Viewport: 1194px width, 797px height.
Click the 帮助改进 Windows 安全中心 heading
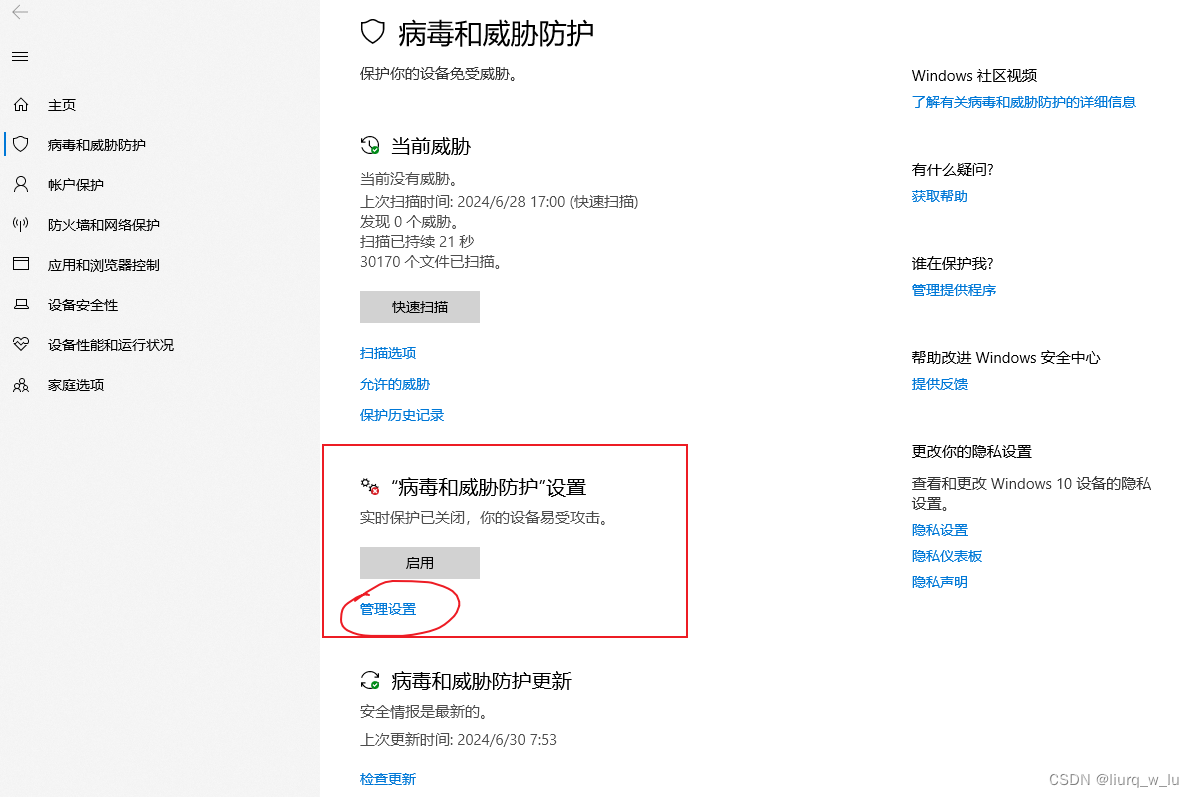(x=1005, y=358)
